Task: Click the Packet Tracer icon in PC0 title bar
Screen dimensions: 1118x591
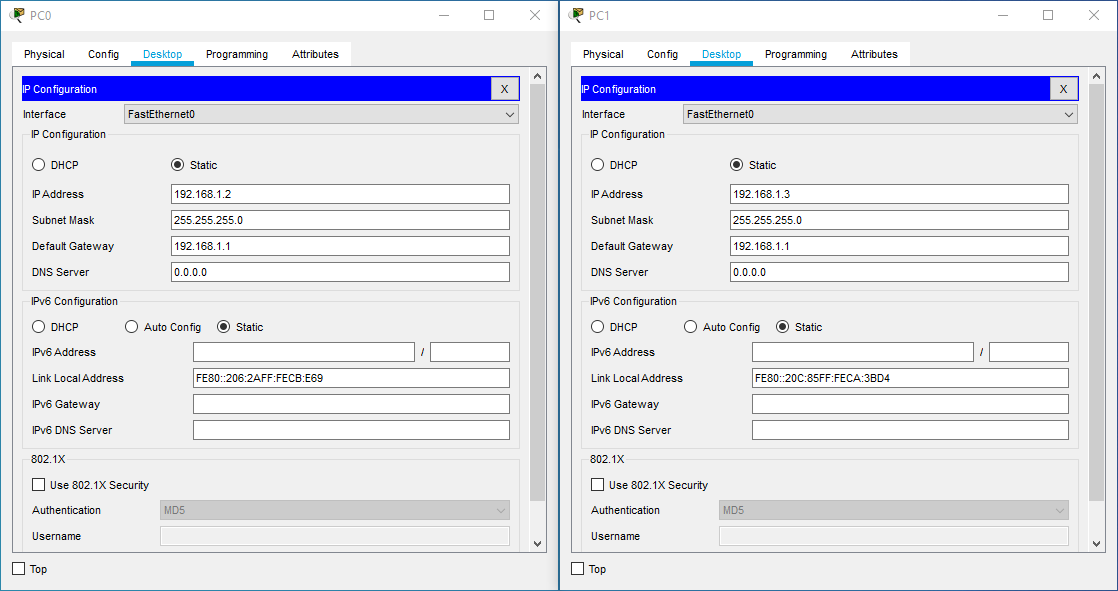Action: (17, 15)
